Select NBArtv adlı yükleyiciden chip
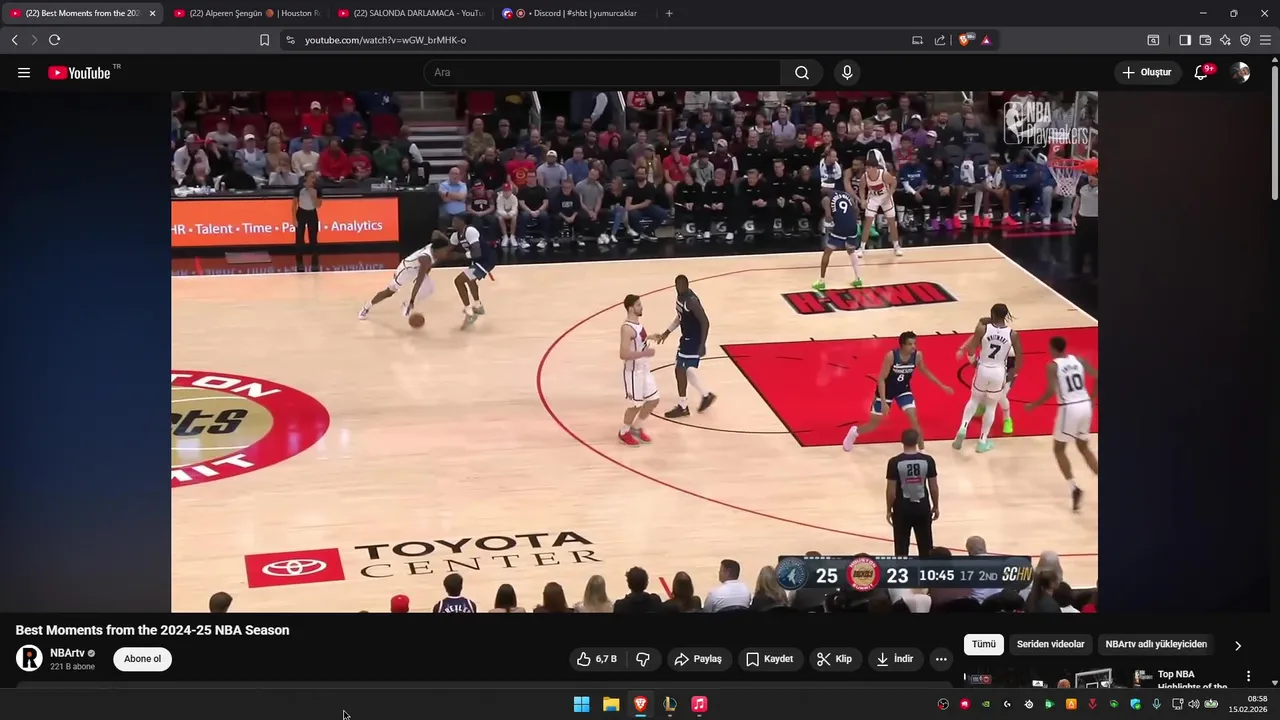This screenshot has width=1280, height=720. click(x=1156, y=644)
